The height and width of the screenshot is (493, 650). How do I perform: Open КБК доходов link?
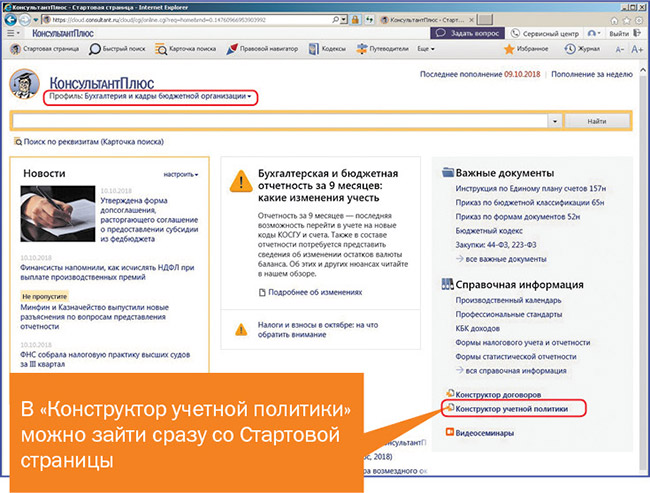tap(478, 328)
